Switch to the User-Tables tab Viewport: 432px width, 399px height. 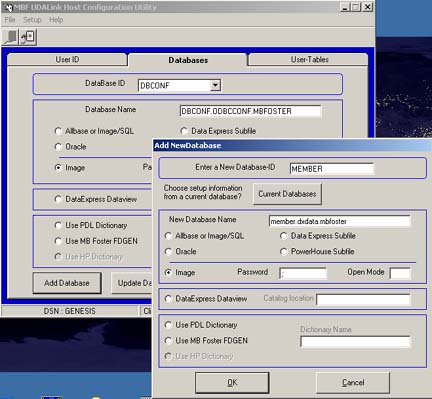pos(309,59)
